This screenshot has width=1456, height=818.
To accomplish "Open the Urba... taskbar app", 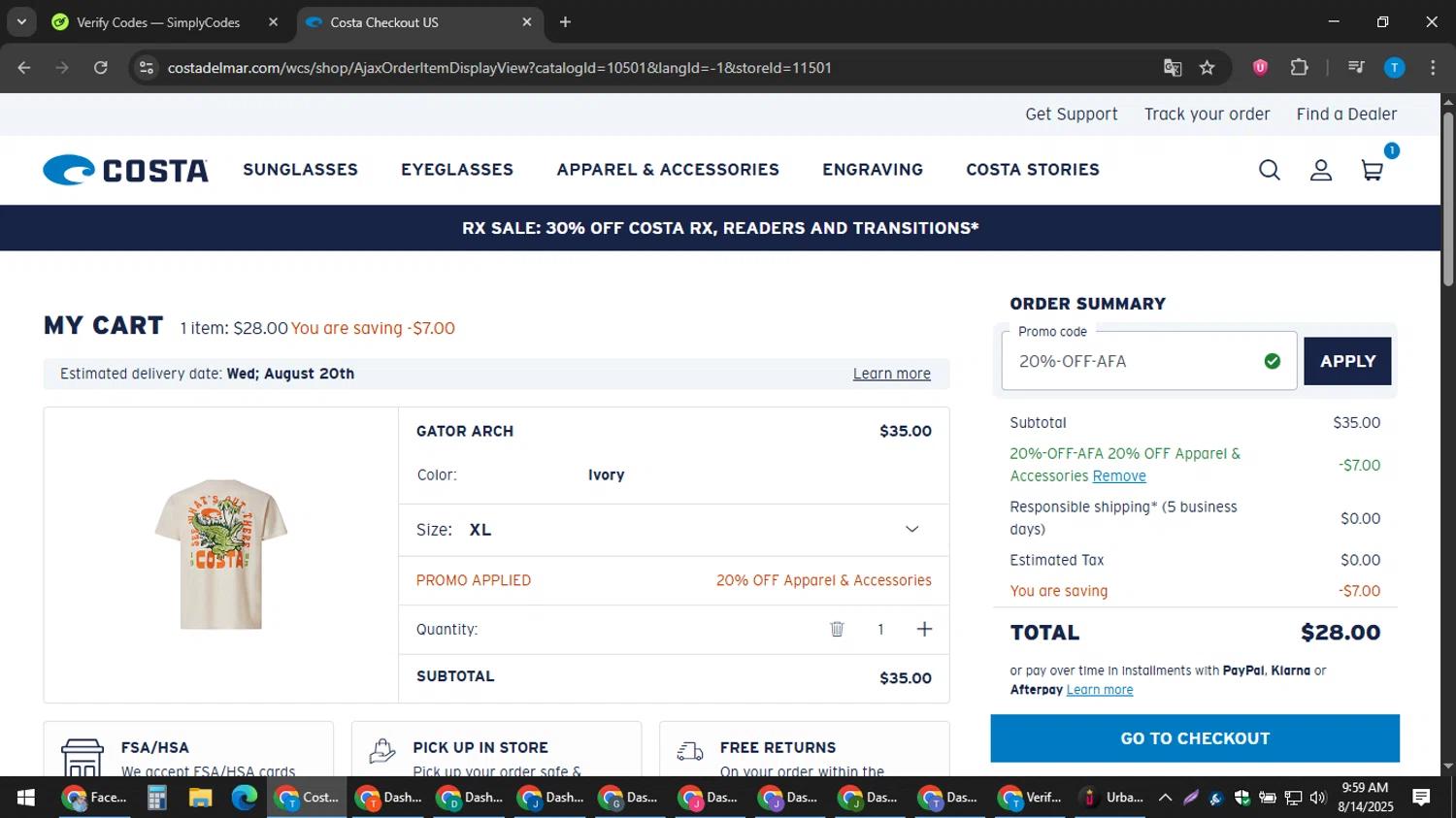I will [1113, 798].
